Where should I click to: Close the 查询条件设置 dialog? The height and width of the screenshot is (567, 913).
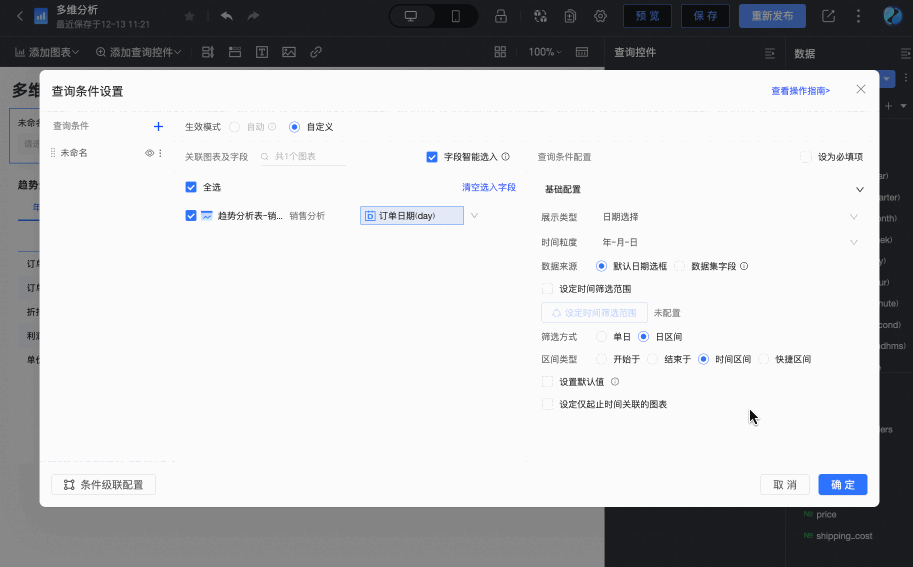(x=861, y=89)
